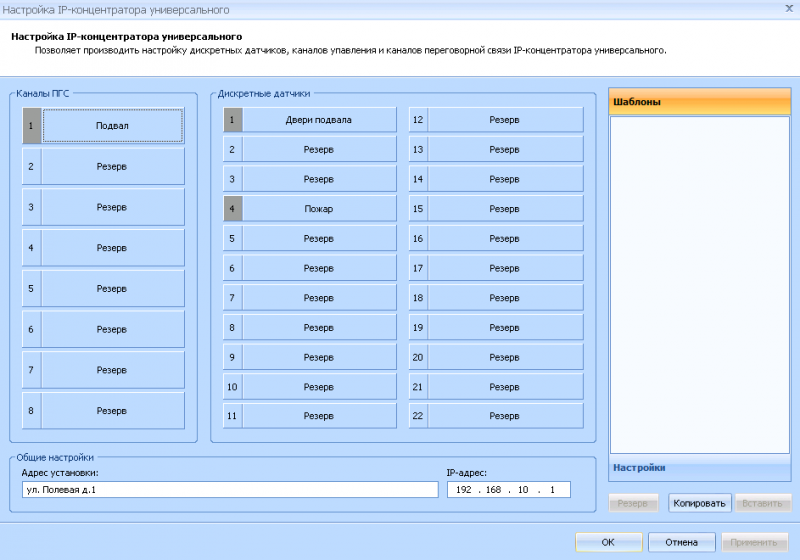Viewport: 800px width, 560px height.
Task: Toggle number 1 box beside Двери подвала
Action: [232, 120]
